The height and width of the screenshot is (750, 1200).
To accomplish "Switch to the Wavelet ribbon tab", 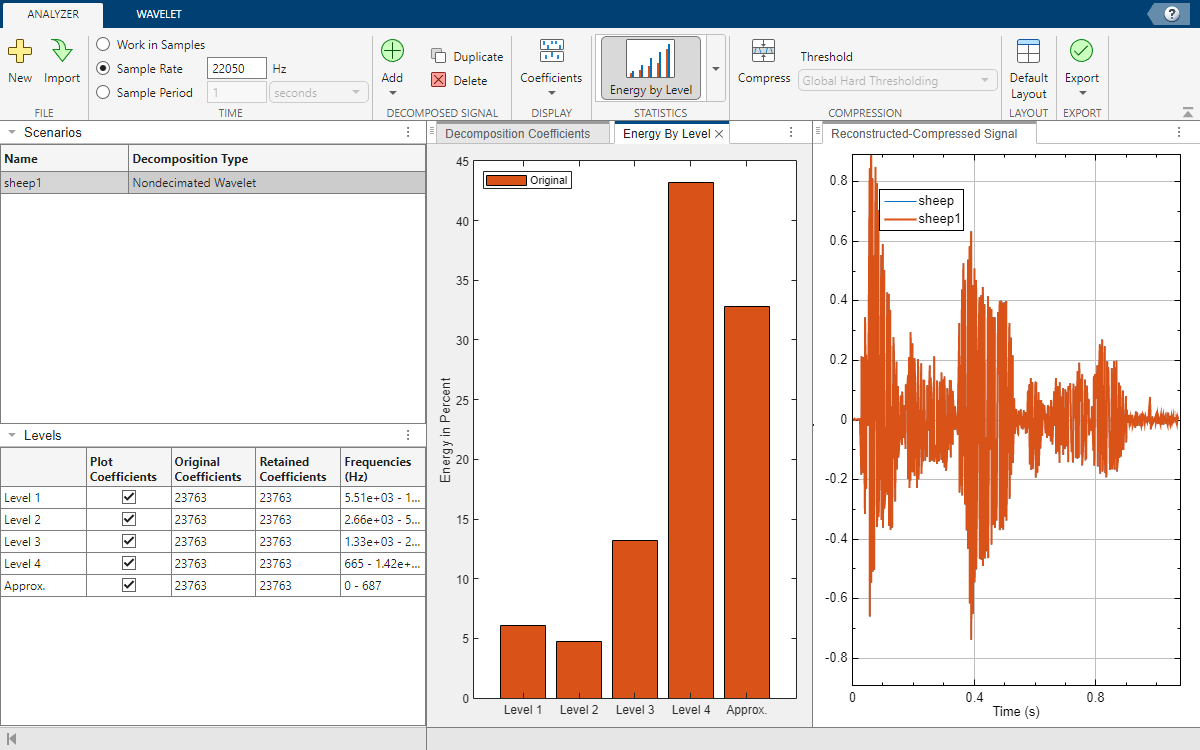I will [x=159, y=14].
